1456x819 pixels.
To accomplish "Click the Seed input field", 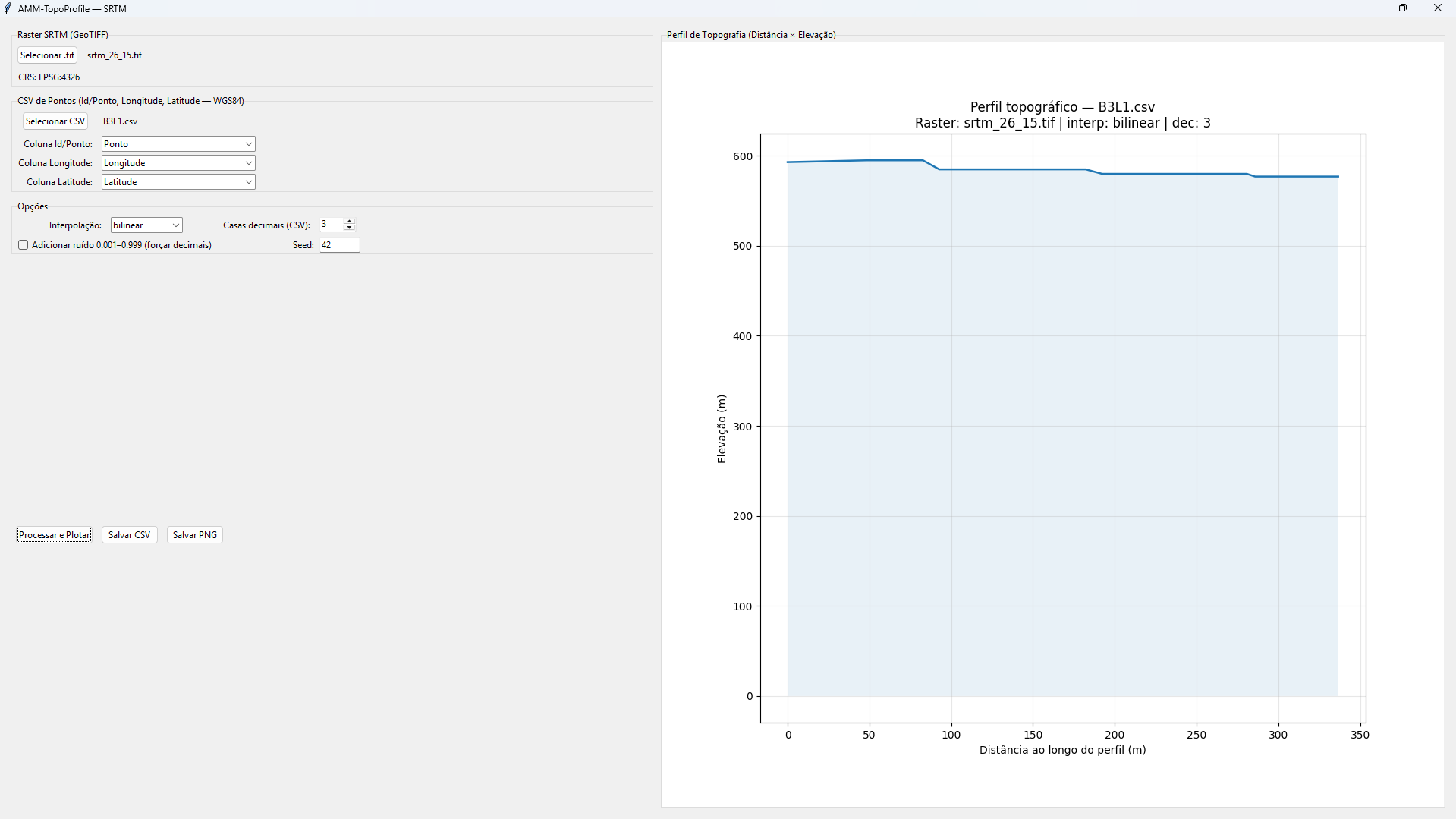I will pyautogui.click(x=339, y=245).
